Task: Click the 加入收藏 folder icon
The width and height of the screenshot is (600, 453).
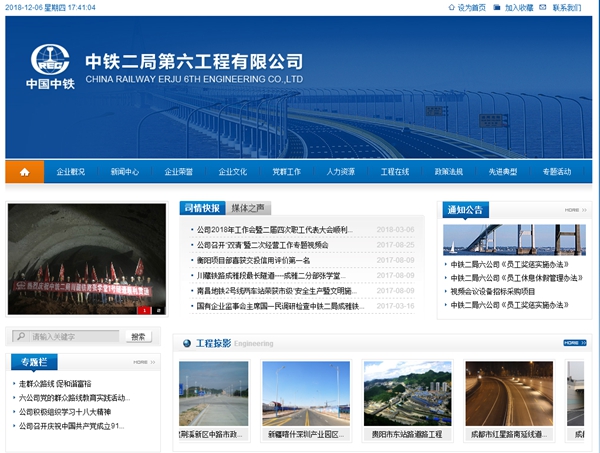Action: pos(496,8)
